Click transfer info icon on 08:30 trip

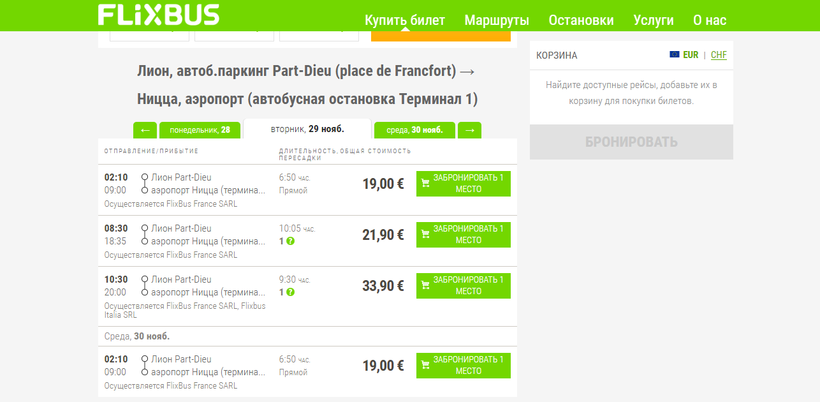(x=290, y=241)
